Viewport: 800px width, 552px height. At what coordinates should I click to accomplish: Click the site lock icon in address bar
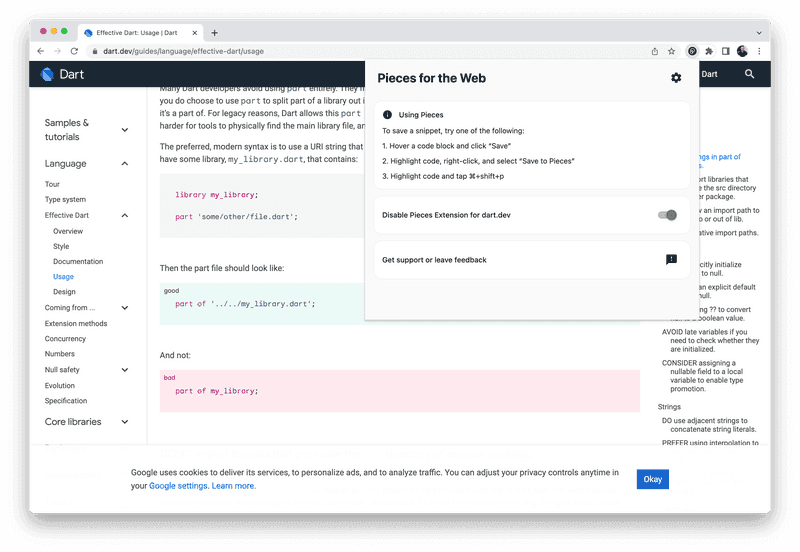[x=94, y=51]
